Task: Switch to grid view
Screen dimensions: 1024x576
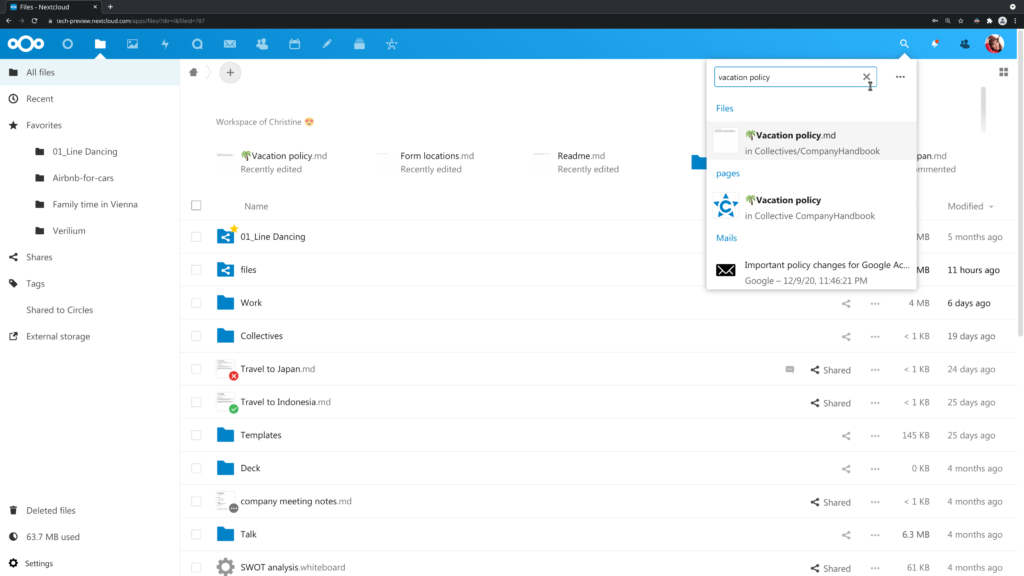Action: click(x=1004, y=72)
